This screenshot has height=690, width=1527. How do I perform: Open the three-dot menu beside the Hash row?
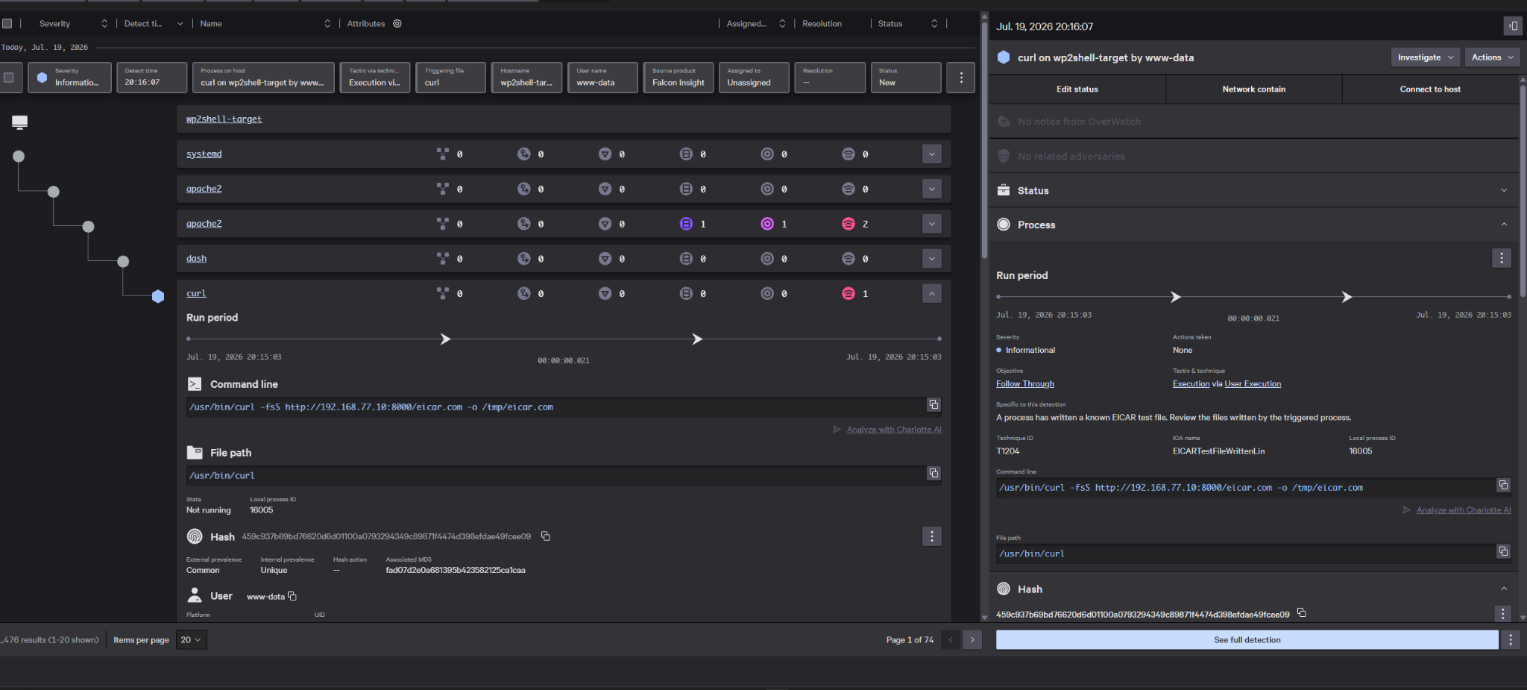[932, 537]
